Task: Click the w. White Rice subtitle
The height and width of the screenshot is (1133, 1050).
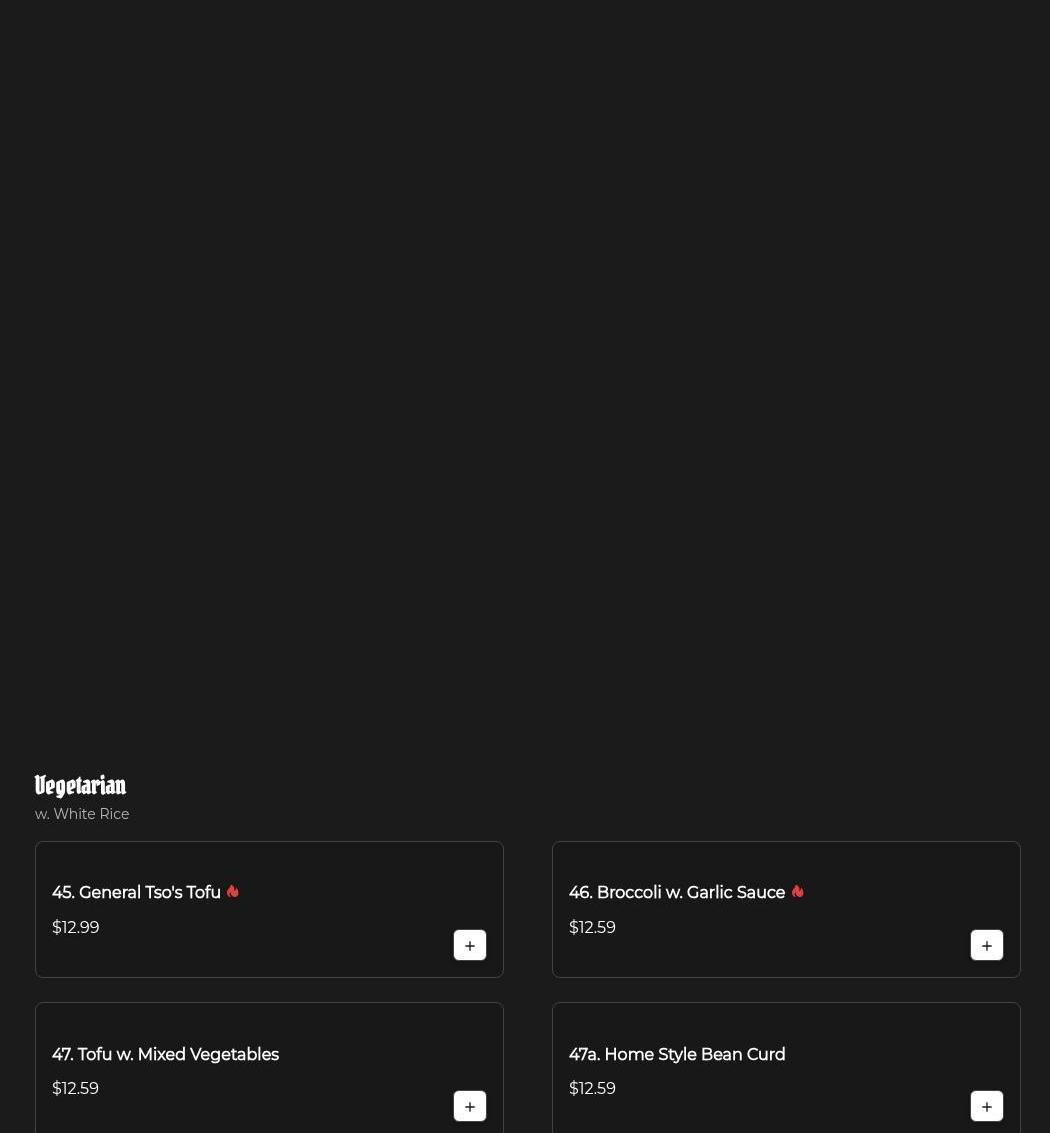Action: pyautogui.click(x=82, y=814)
